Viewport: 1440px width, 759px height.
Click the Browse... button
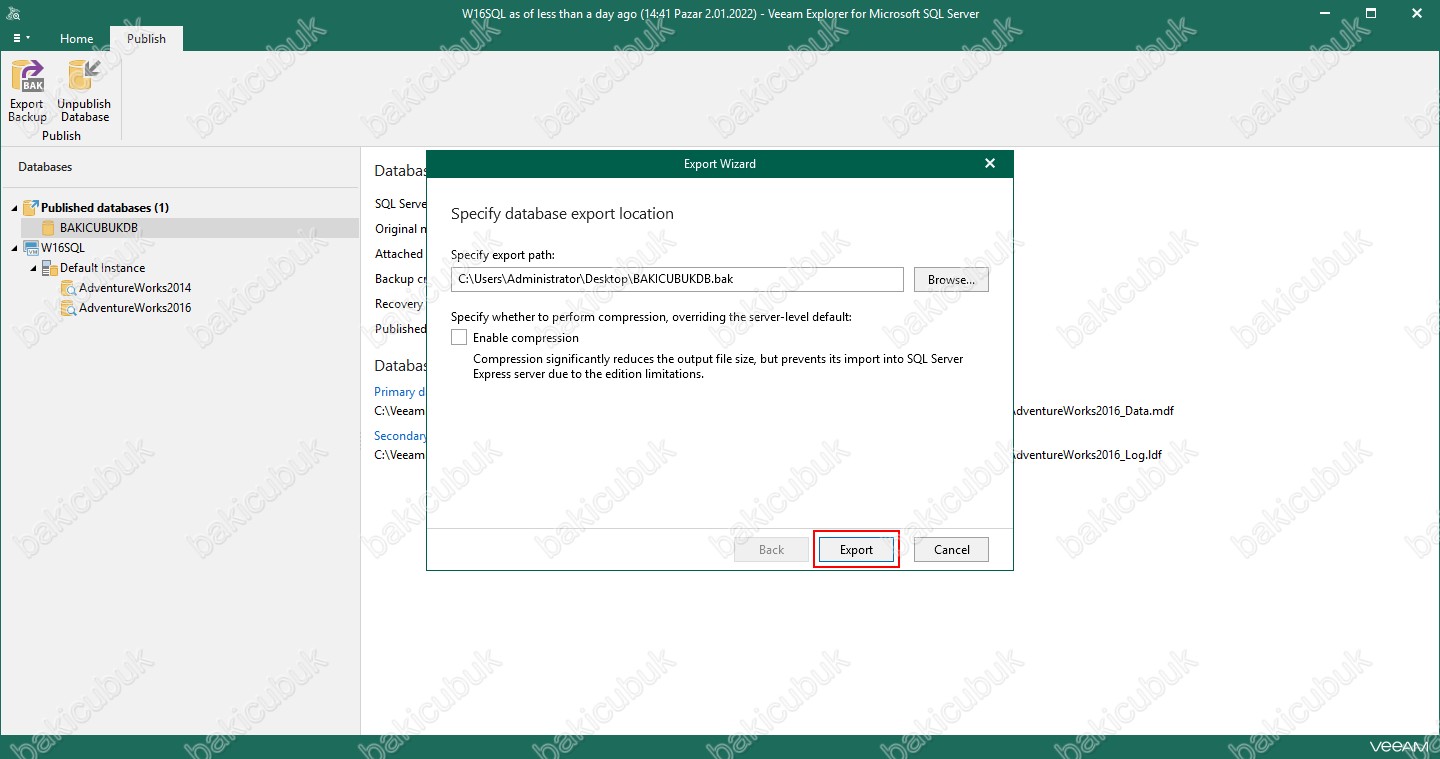[x=951, y=279]
